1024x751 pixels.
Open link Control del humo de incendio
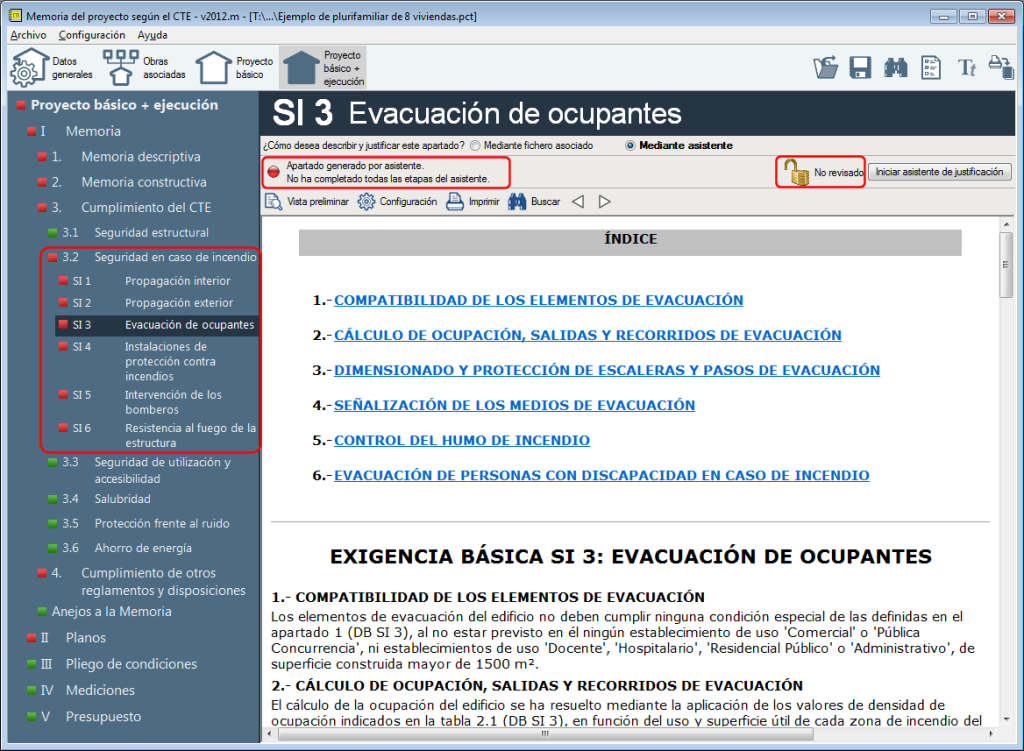coord(462,441)
